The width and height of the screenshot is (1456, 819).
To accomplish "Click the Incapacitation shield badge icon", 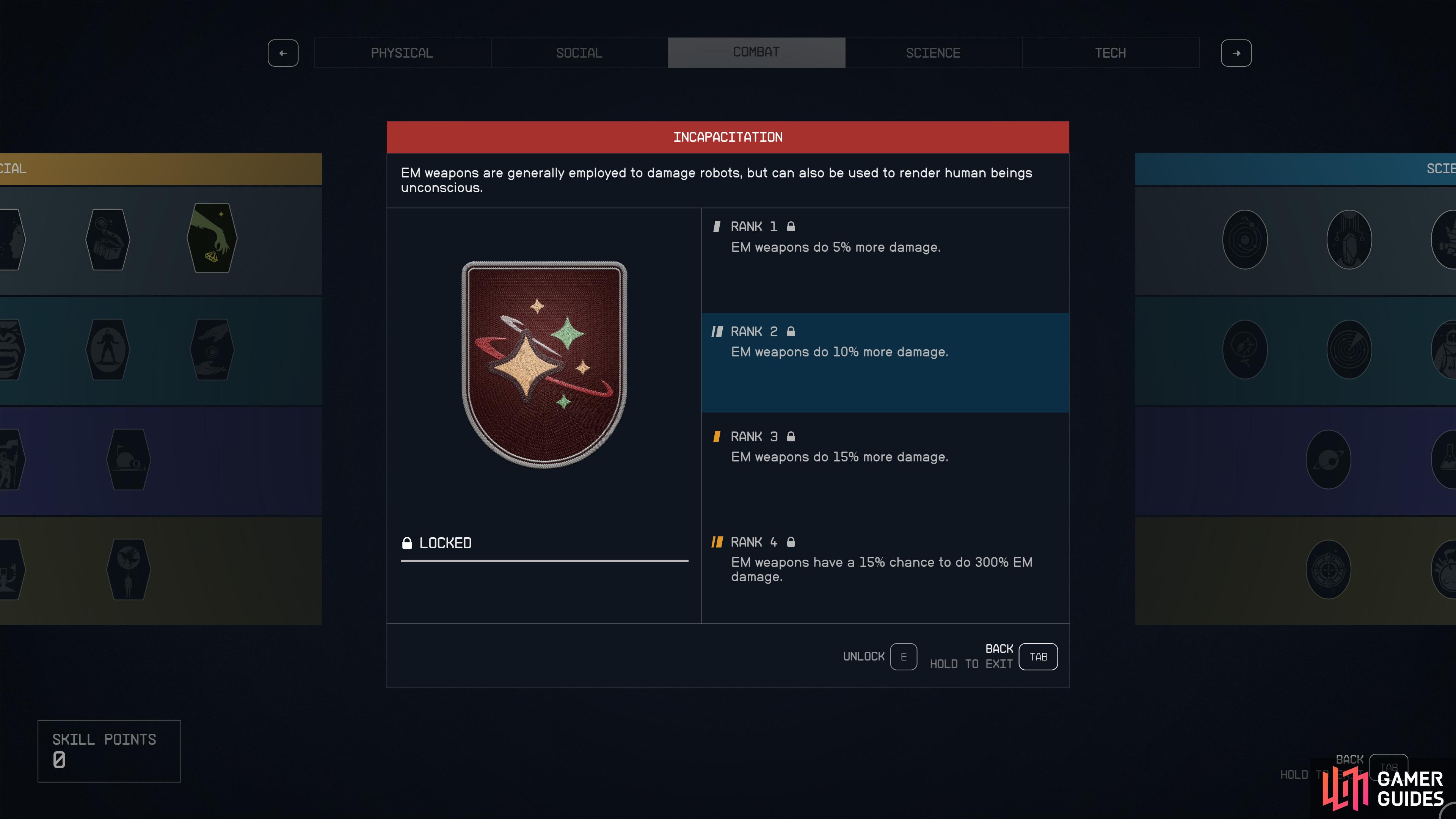I will click(544, 364).
